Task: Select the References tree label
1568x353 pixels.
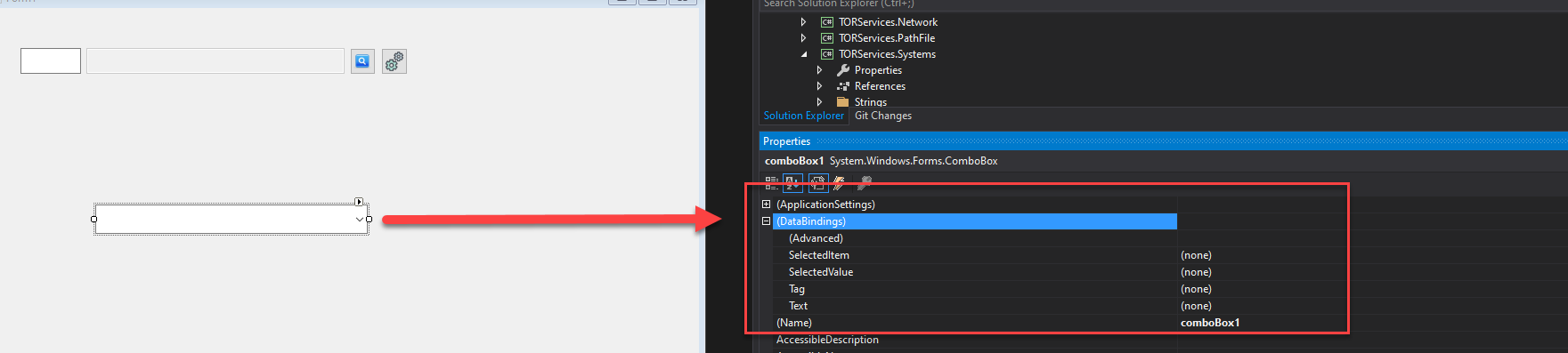Action: (880, 86)
